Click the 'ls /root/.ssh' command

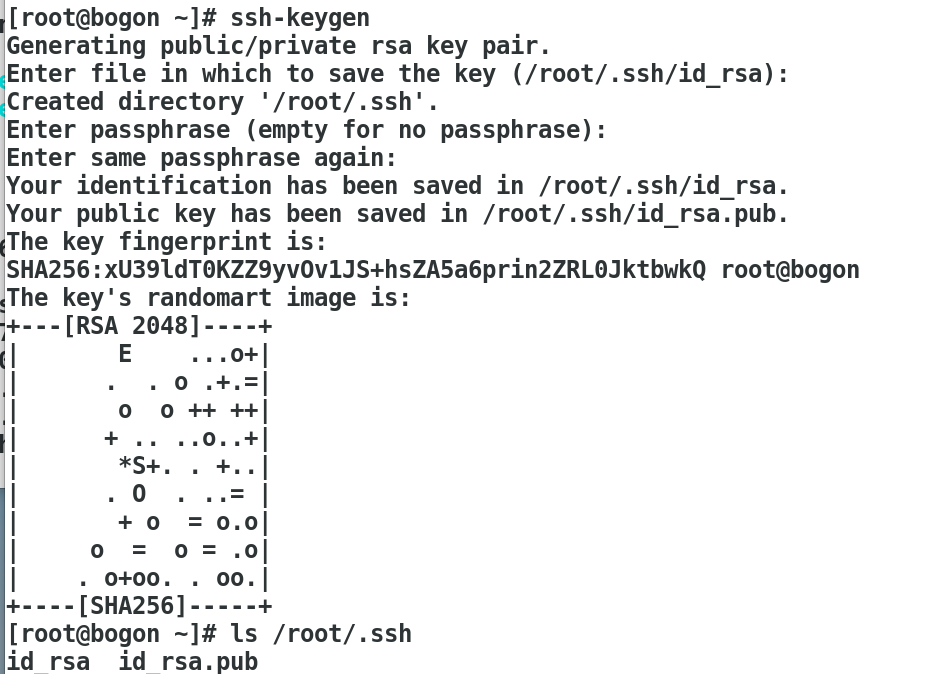point(320,634)
